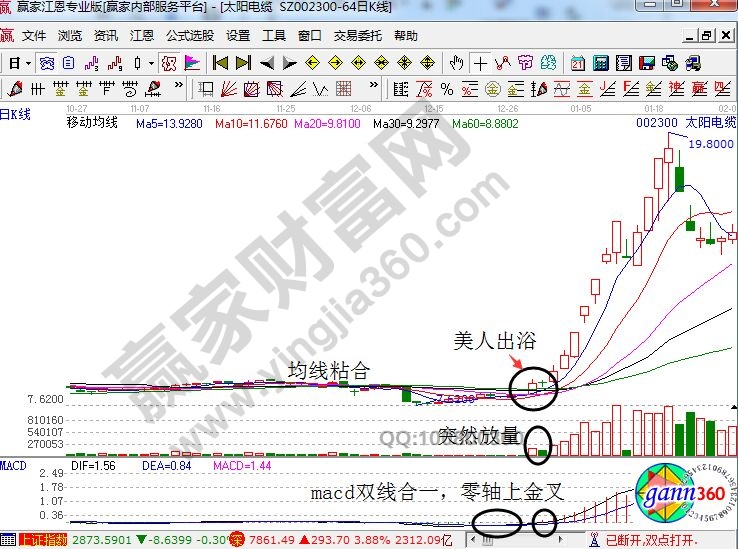
Task: Select the candlestick chart type icon
Action: coord(137,63)
